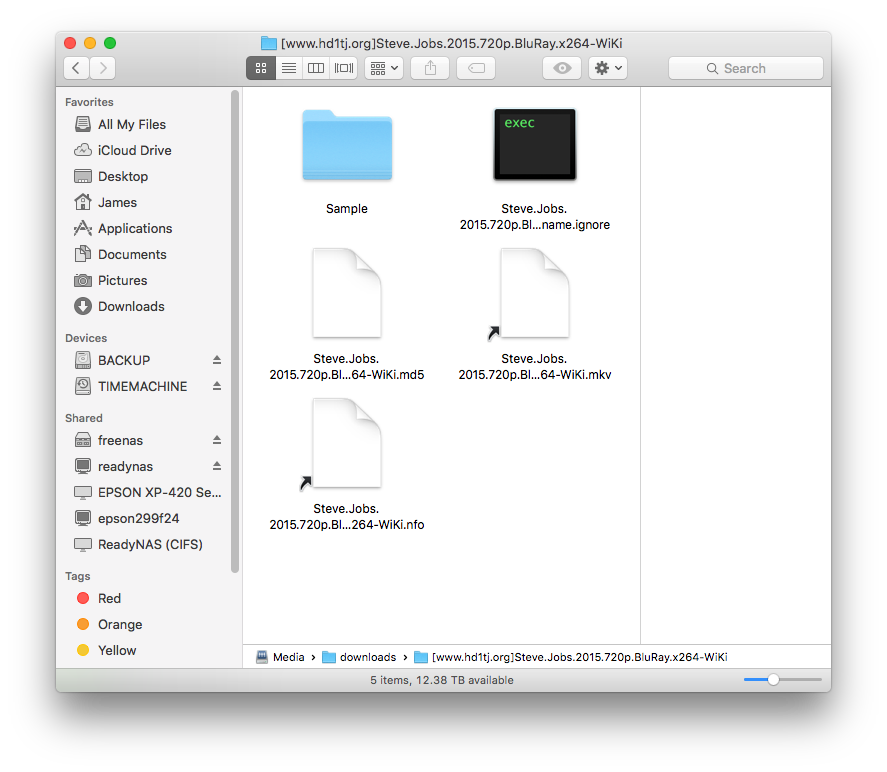The image size is (887, 772).
Task: Click the Favorites section header
Action: click(x=89, y=102)
